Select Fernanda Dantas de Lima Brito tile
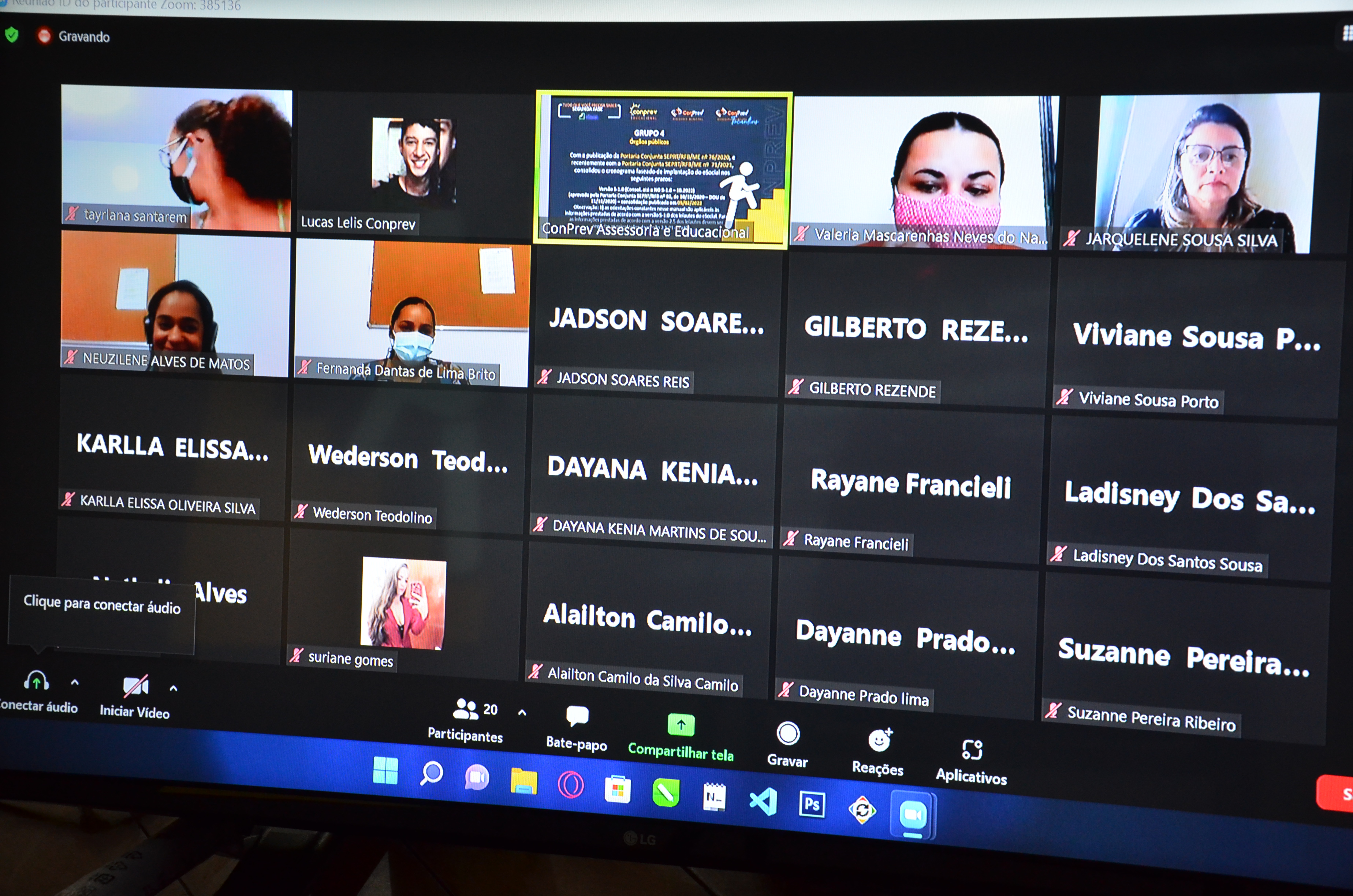This screenshot has width=1353, height=896. point(413,313)
